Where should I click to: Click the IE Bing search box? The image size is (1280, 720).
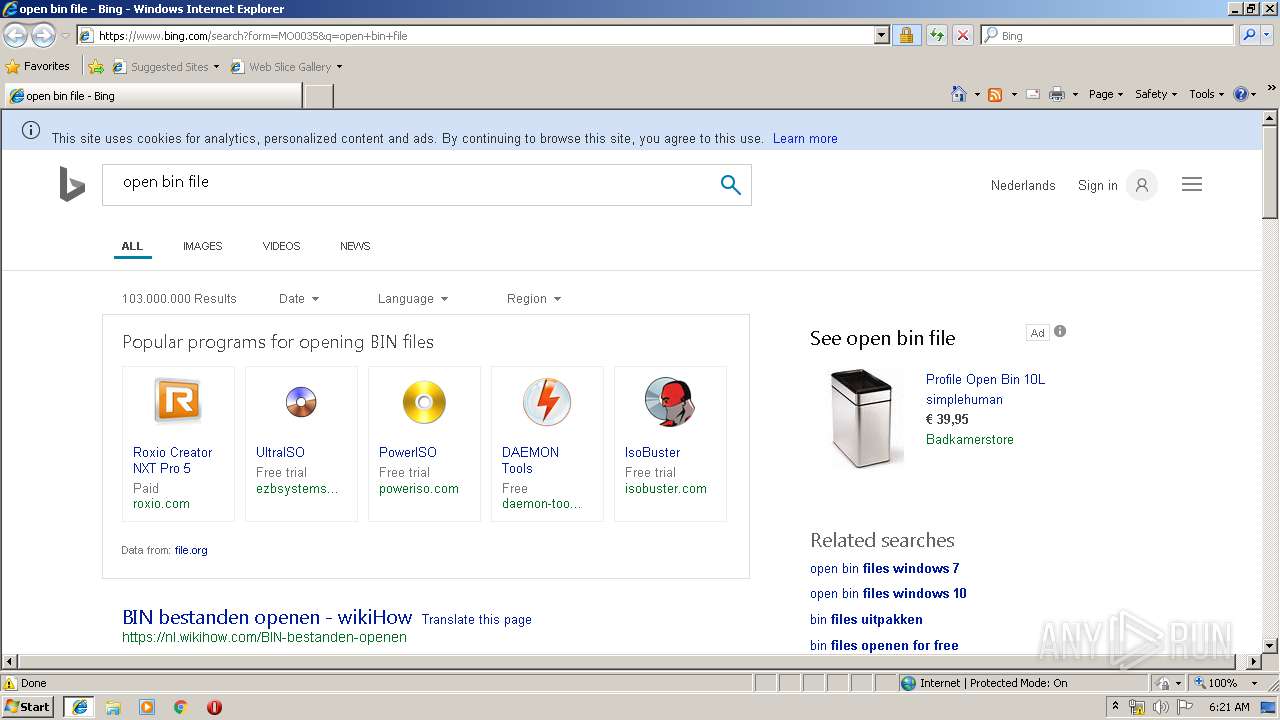(1108, 35)
